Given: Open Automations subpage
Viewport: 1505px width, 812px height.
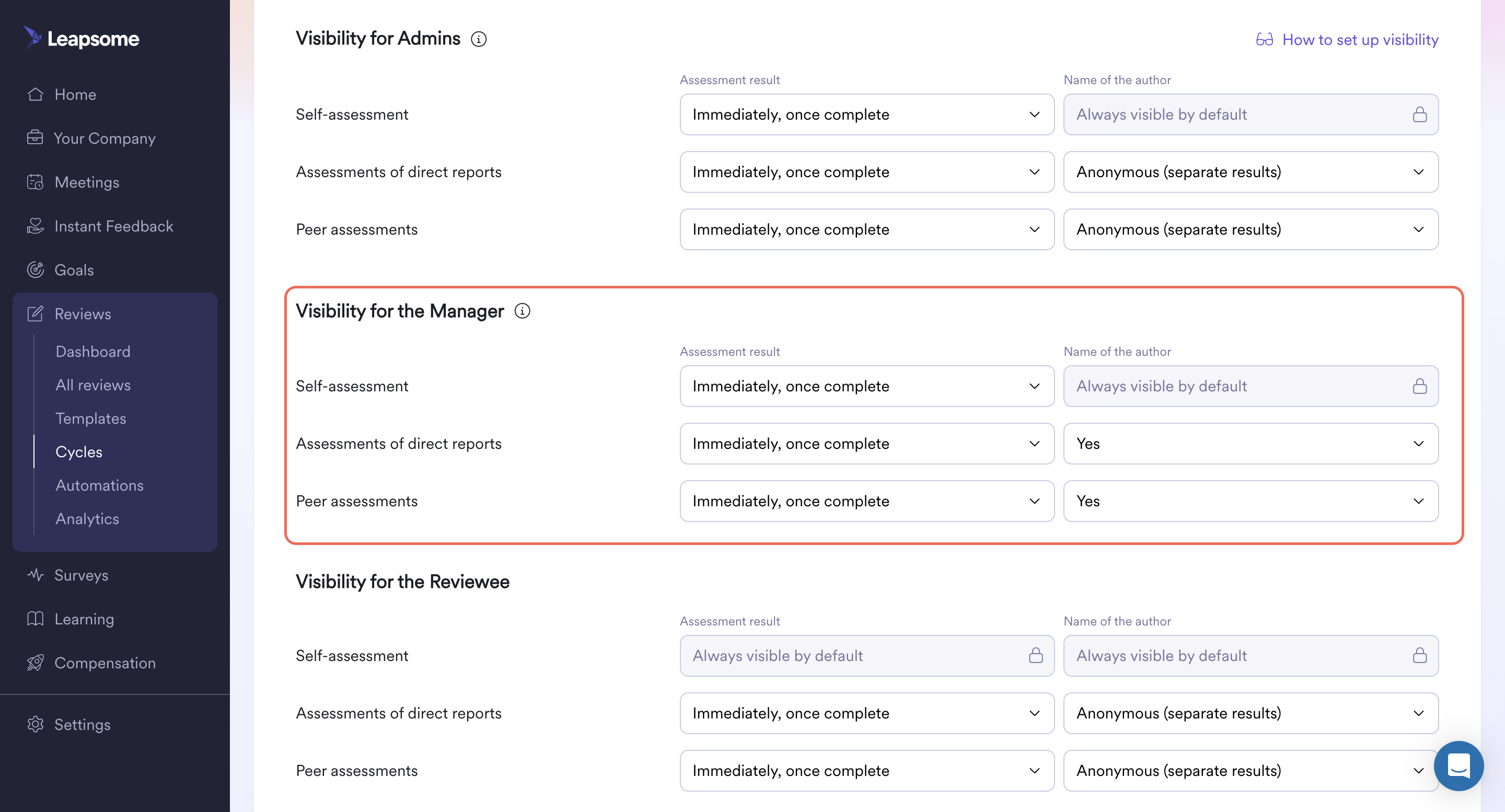Looking at the screenshot, I should coord(99,485).
